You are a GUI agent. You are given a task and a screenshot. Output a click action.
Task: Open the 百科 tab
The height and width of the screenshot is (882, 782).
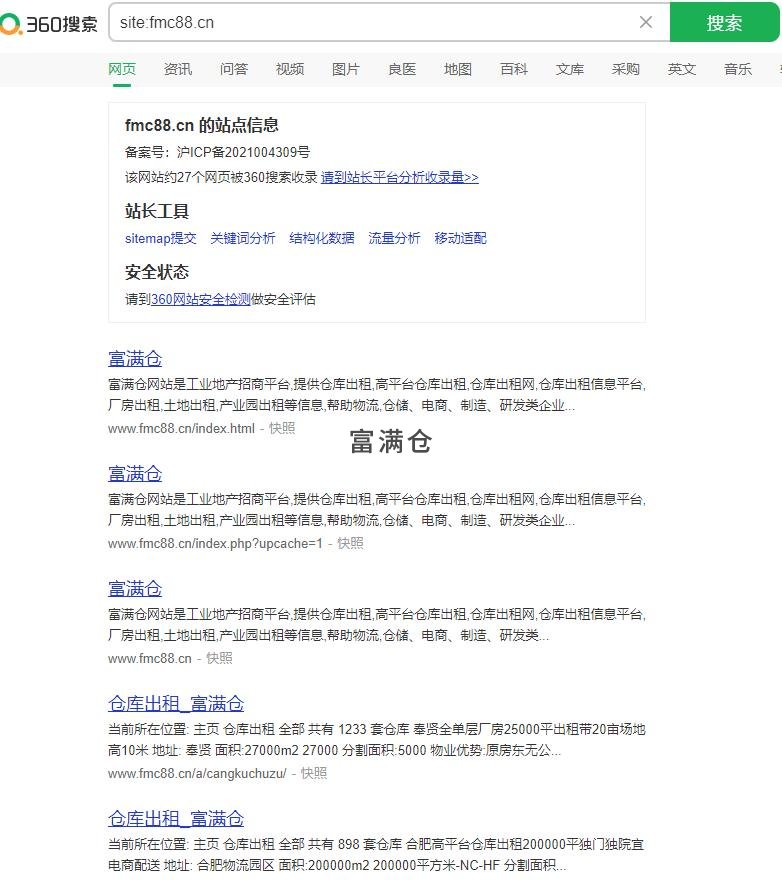[x=514, y=69]
